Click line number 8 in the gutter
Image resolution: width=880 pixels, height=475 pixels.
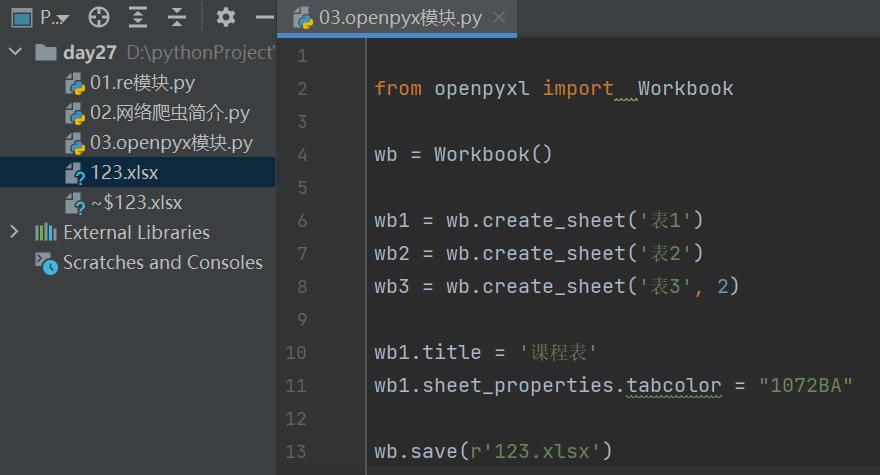coord(302,287)
